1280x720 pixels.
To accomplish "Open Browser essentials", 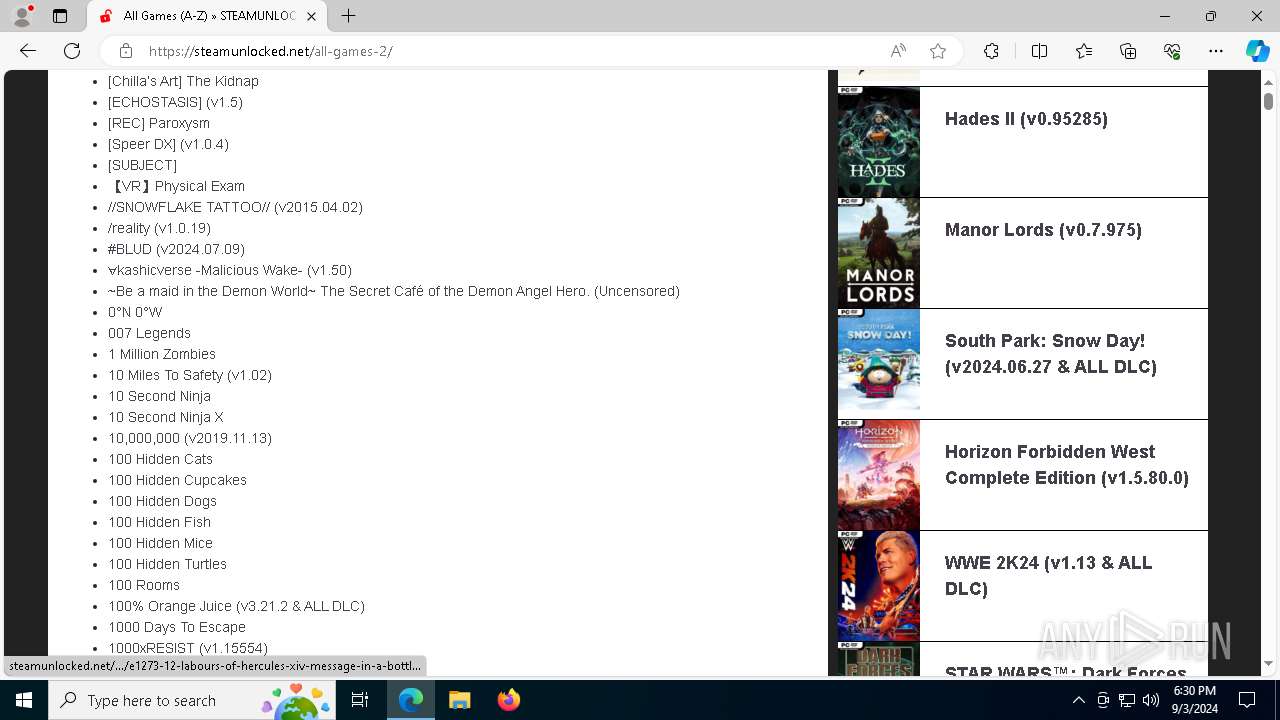I will click(1172, 51).
